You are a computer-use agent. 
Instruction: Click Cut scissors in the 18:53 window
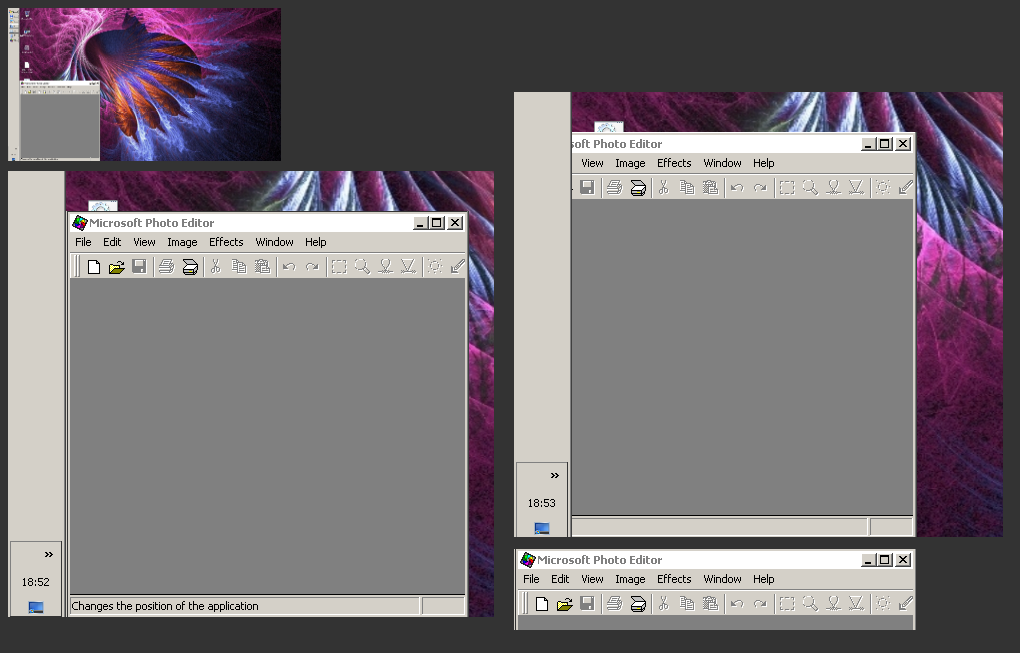[x=664, y=188]
